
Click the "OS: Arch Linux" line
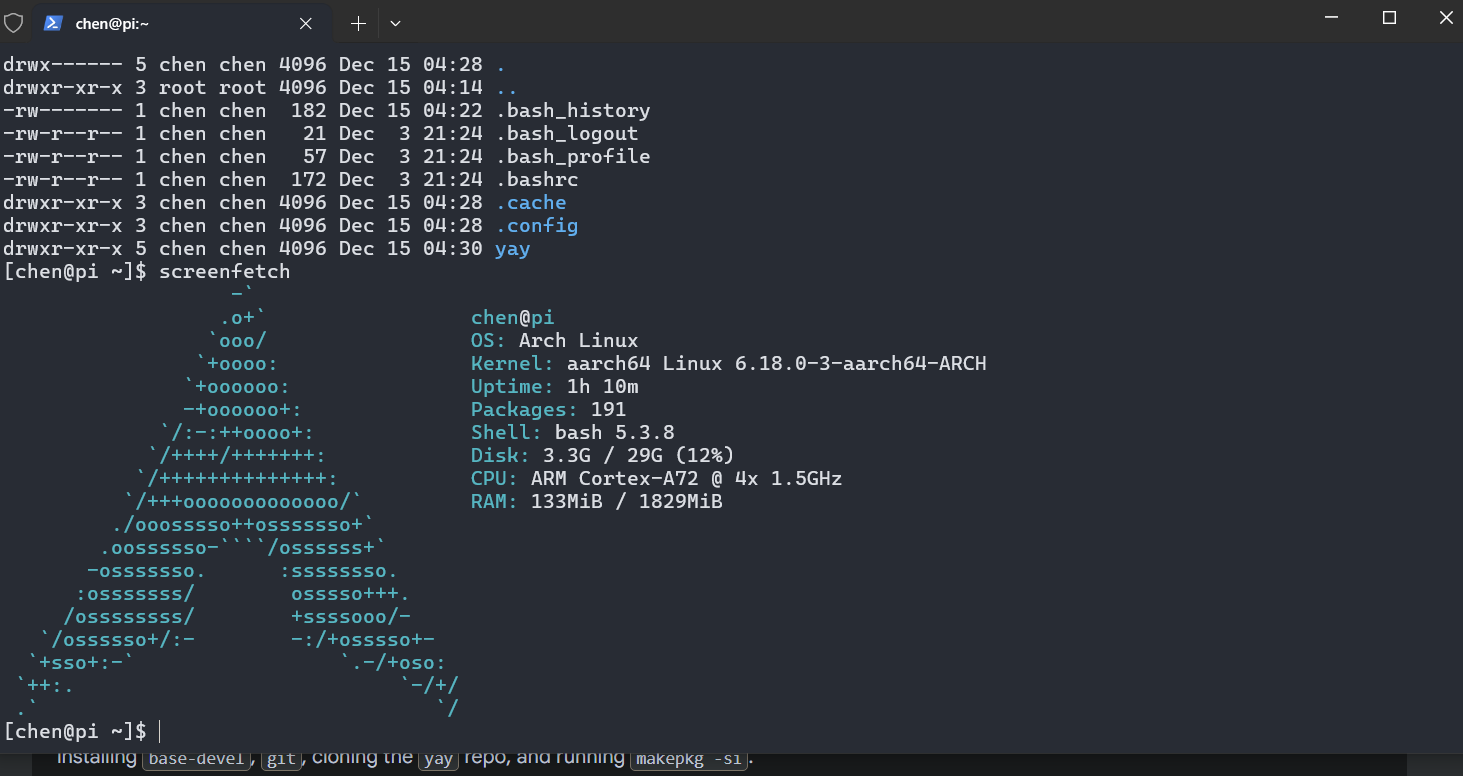(x=555, y=341)
